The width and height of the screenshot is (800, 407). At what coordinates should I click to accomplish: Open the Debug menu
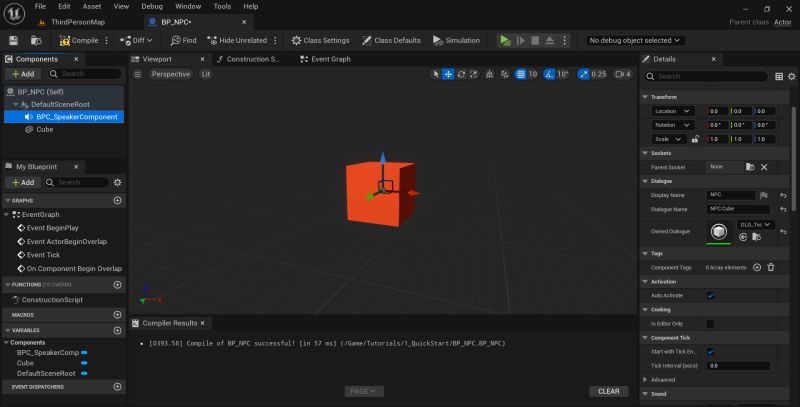click(152, 7)
